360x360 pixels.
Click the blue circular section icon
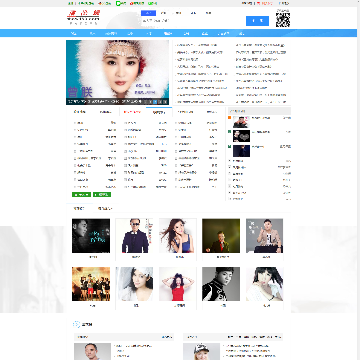pyautogui.click(x=77, y=324)
